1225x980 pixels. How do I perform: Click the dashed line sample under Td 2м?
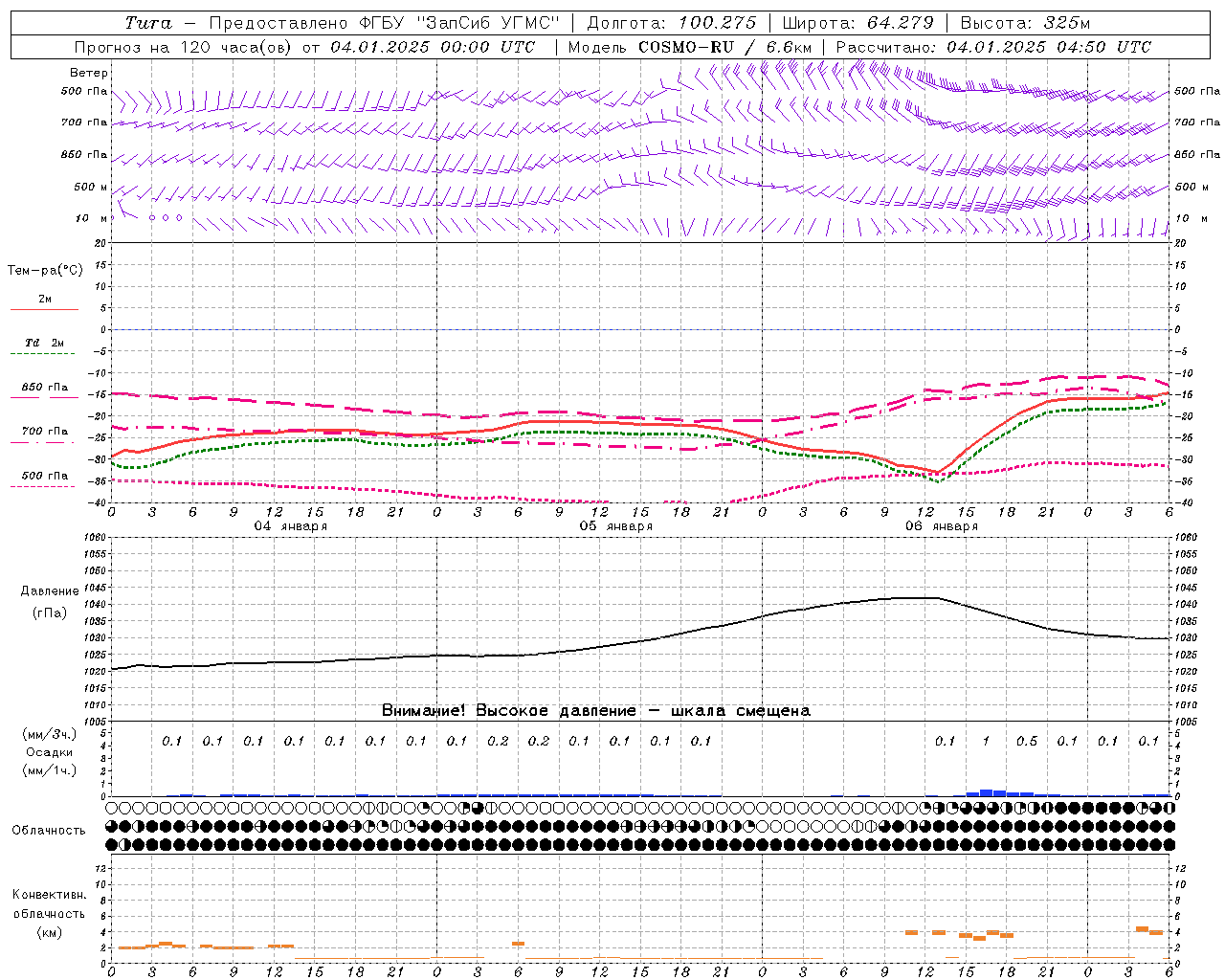tap(44, 354)
